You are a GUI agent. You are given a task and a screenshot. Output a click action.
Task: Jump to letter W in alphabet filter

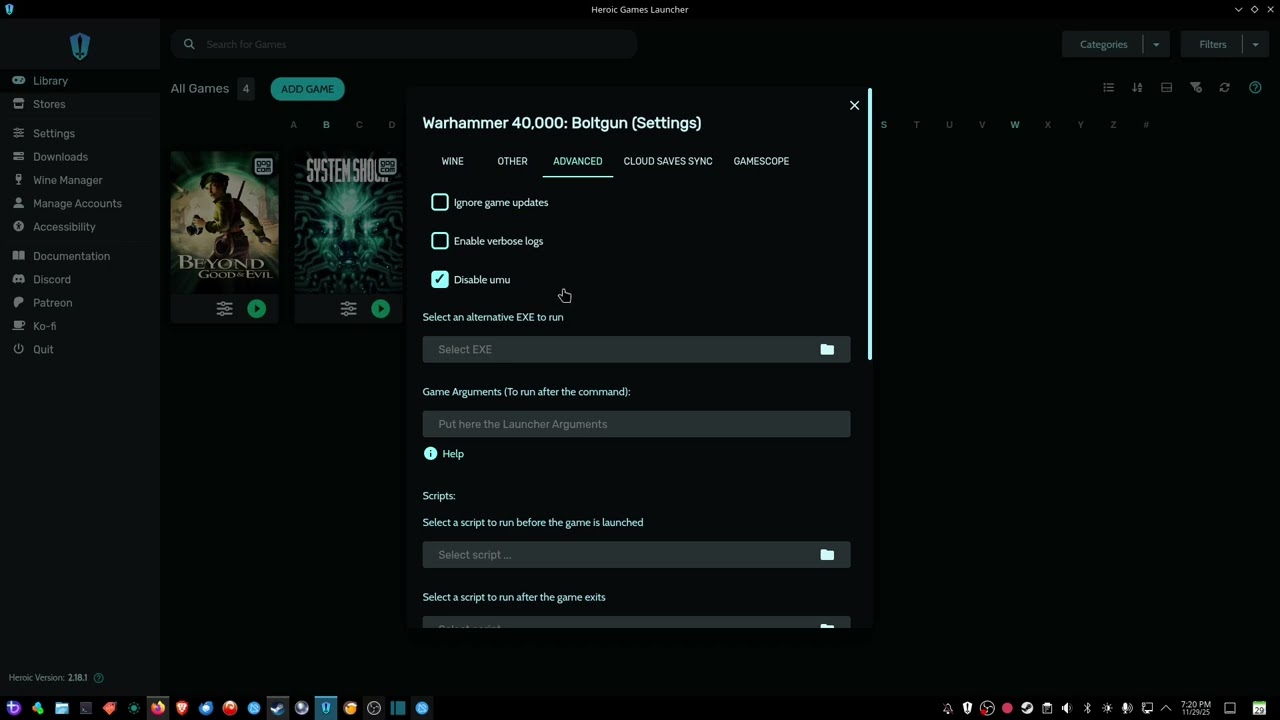pos(1015,125)
